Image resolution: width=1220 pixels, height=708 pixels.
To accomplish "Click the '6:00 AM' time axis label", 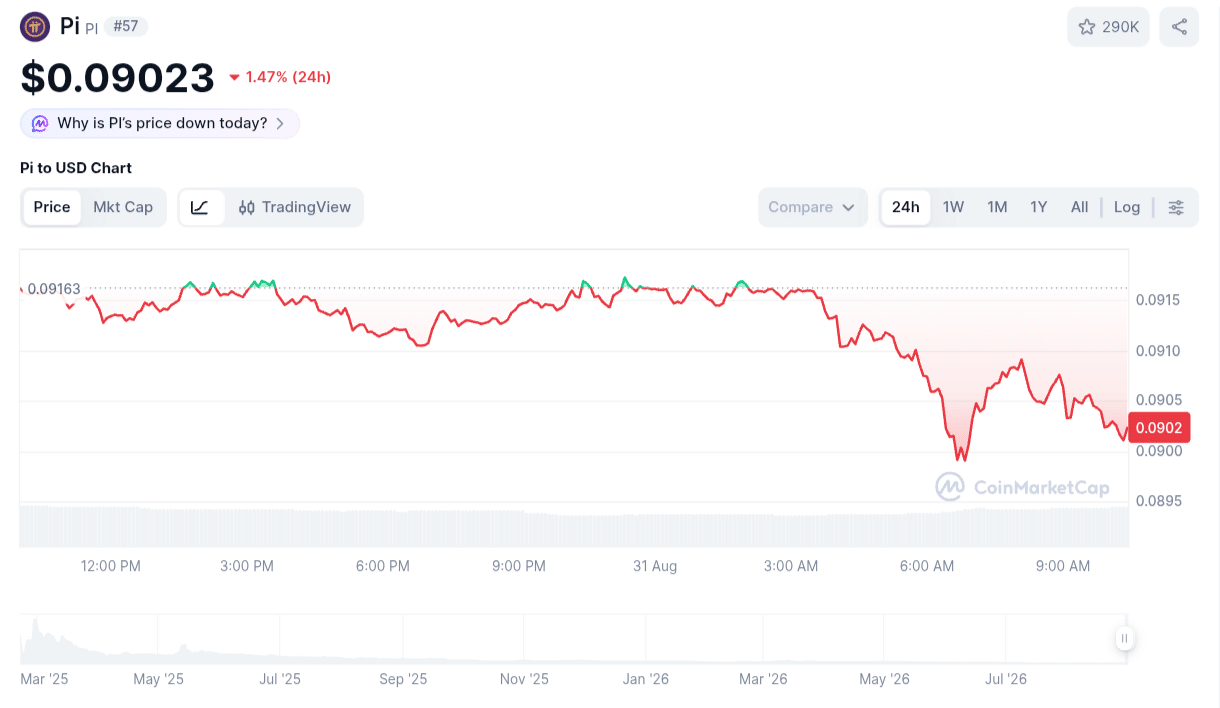I will [927, 566].
